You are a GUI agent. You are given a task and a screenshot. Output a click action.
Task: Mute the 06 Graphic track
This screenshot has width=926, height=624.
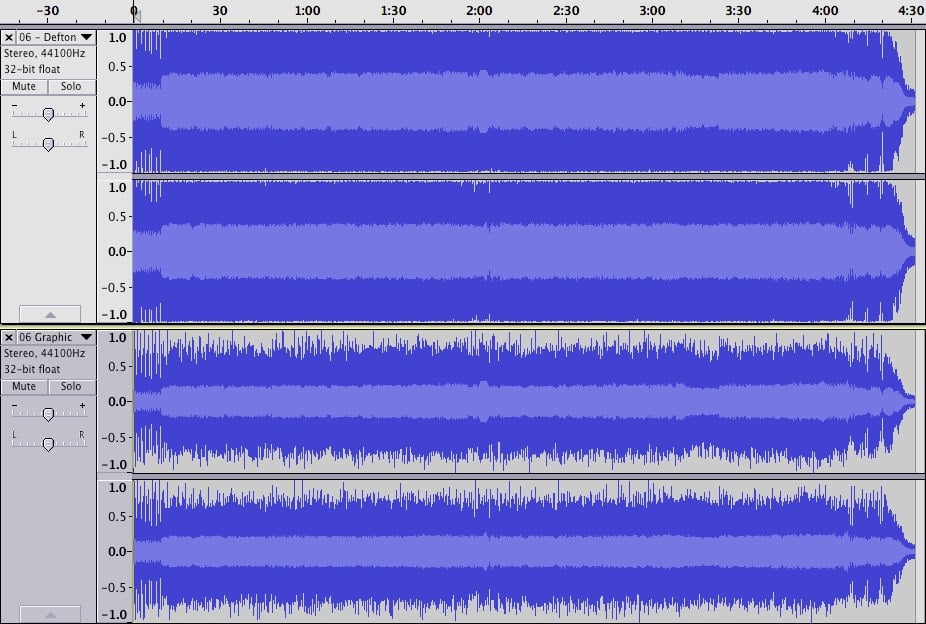point(24,386)
